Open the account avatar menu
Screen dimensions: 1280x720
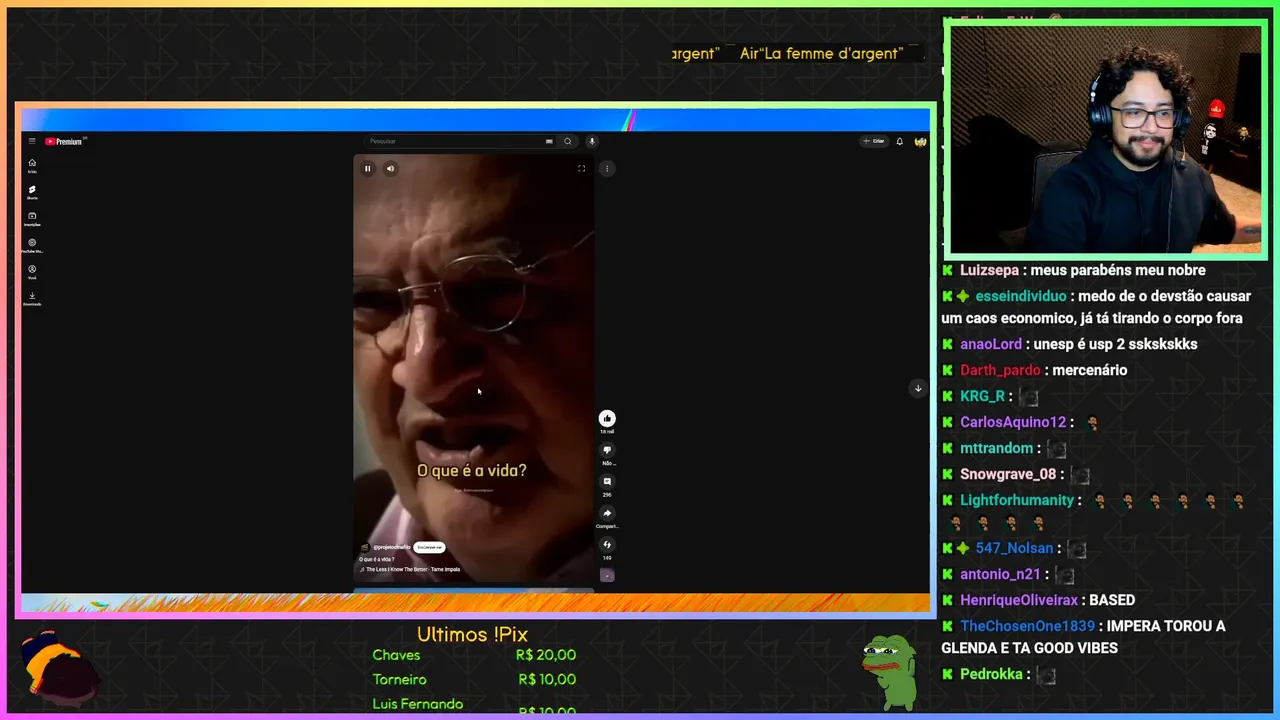click(920, 141)
